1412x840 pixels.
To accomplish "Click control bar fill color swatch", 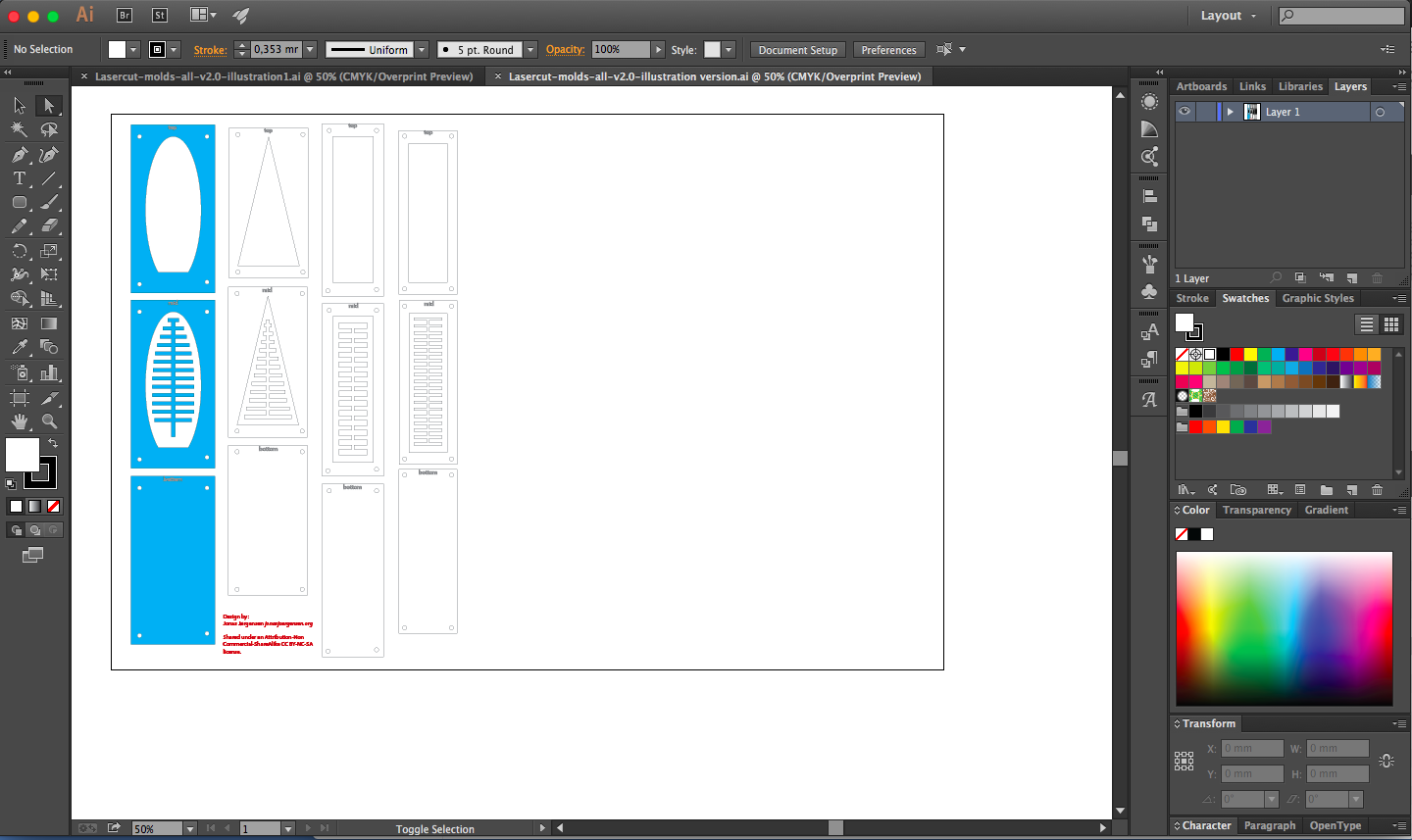I will pyautogui.click(x=118, y=49).
